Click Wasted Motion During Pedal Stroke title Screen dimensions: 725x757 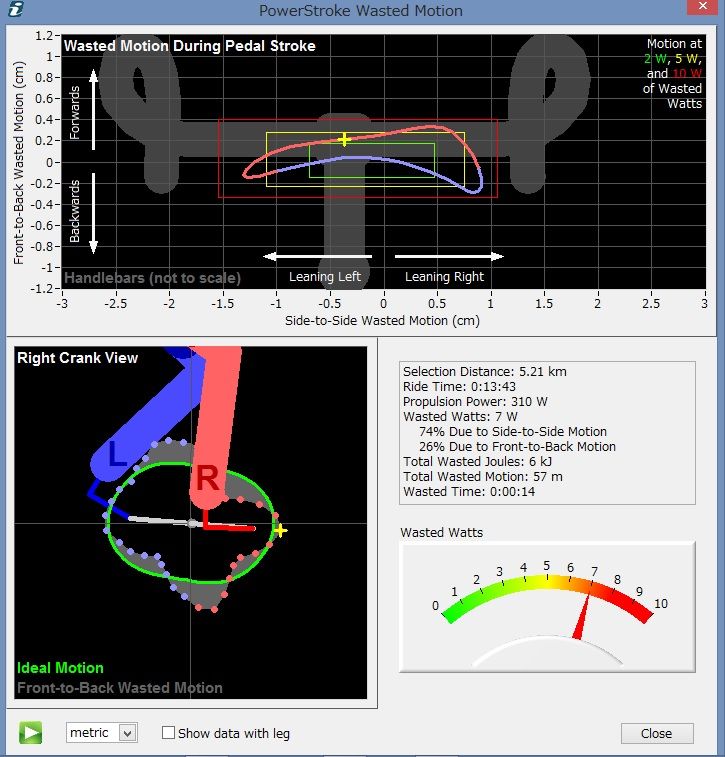pyautogui.click(x=190, y=46)
